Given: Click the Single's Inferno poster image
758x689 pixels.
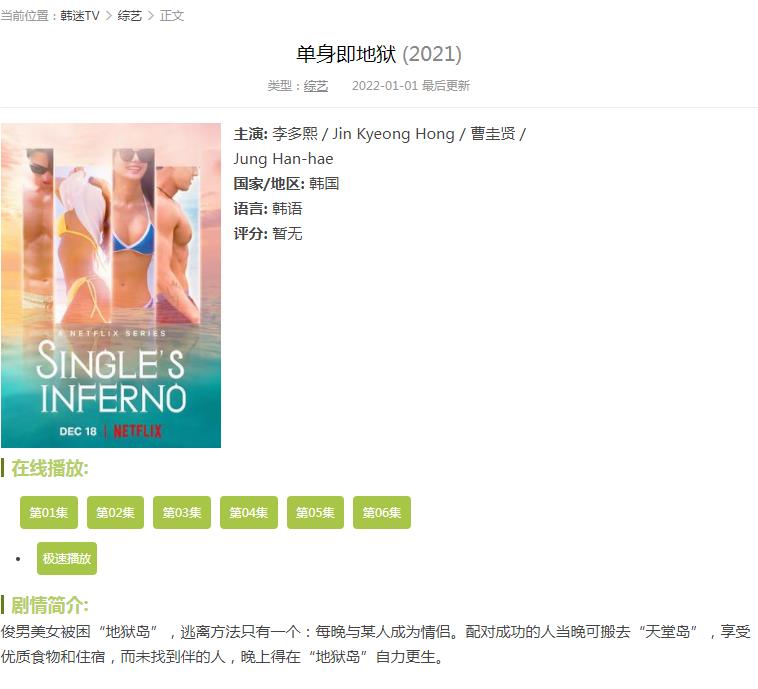Looking at the screenshot, I should [111, 285].
